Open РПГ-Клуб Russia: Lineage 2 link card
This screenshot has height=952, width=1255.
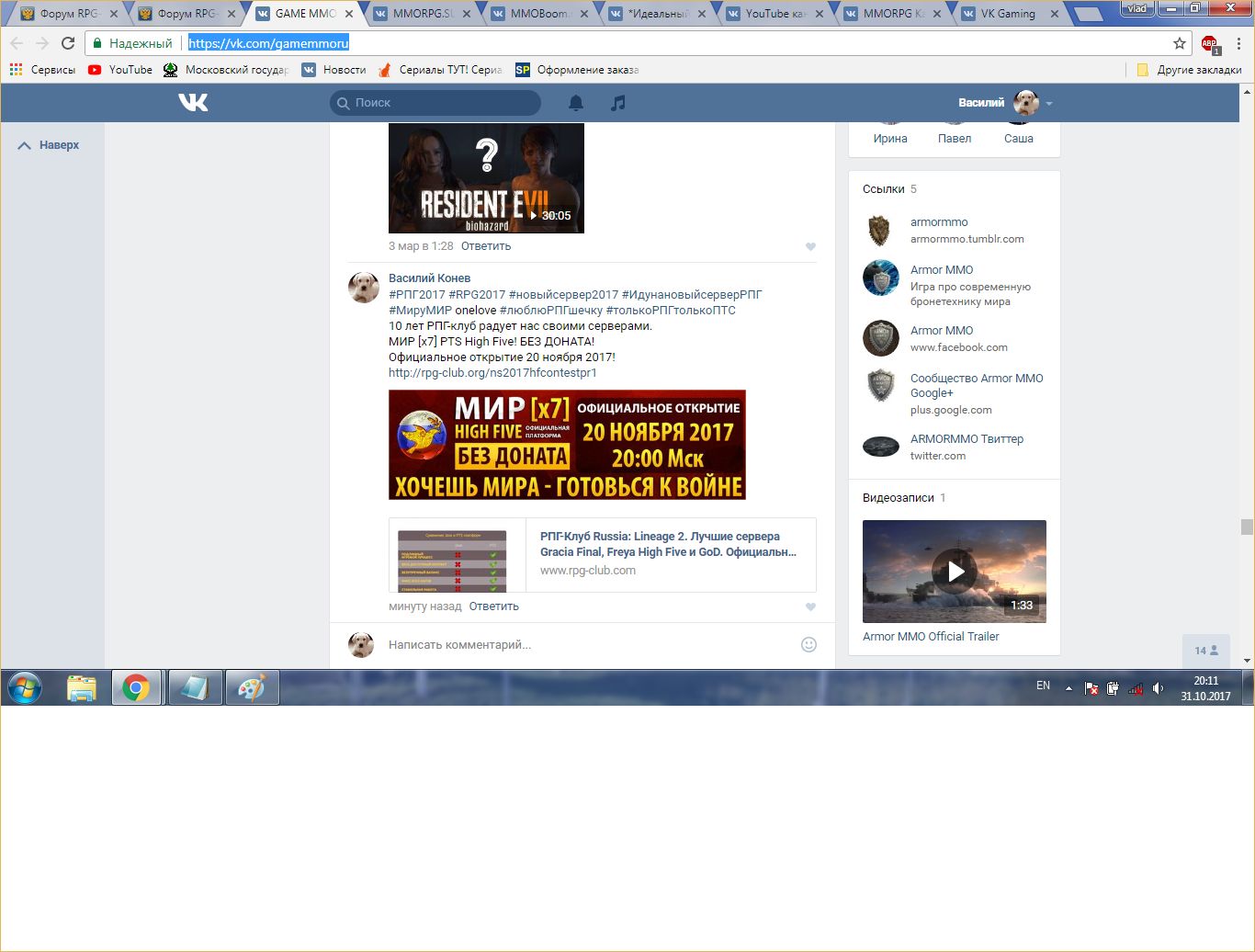point(603,556)
